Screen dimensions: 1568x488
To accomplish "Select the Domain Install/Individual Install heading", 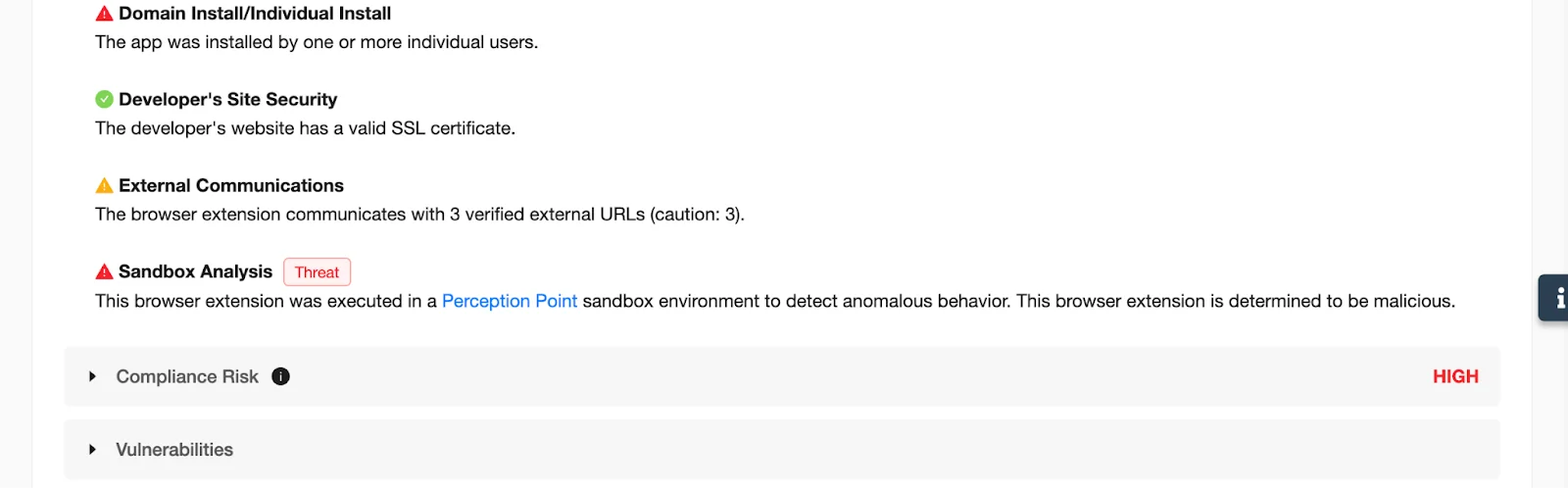I will click(x=255, y=14).
